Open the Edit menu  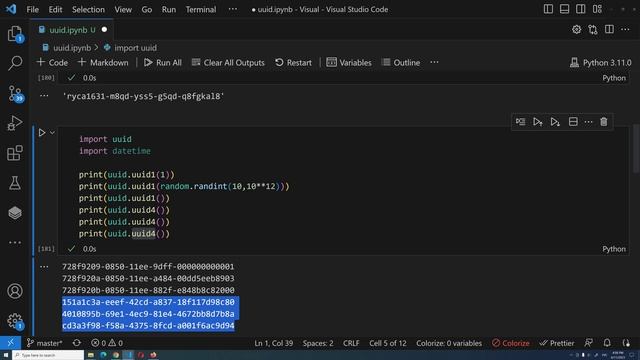tap(55, 9)
